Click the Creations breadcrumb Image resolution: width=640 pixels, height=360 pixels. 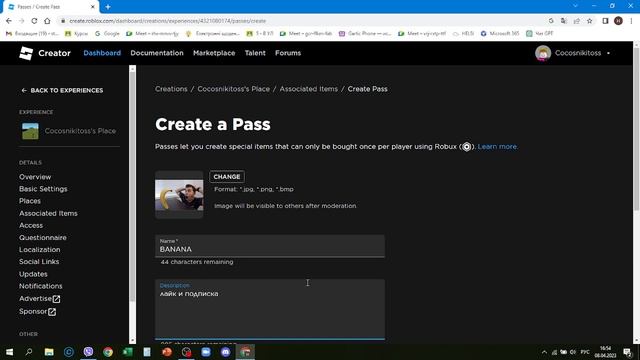click(171, 89)
